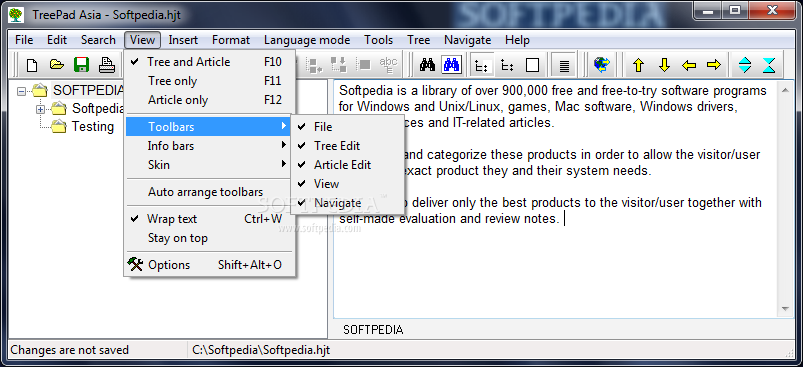Expand the Softpedia child node
The image size is (803, 367).
pyautogui.click(x=40, y=109)
